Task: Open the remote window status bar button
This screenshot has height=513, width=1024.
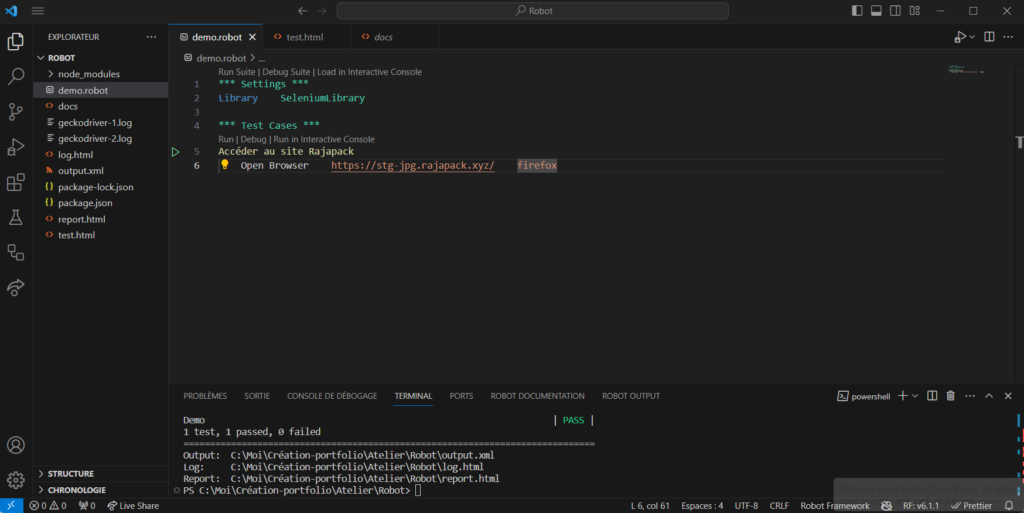Action: pyautogui.click(x=11, y=505)
